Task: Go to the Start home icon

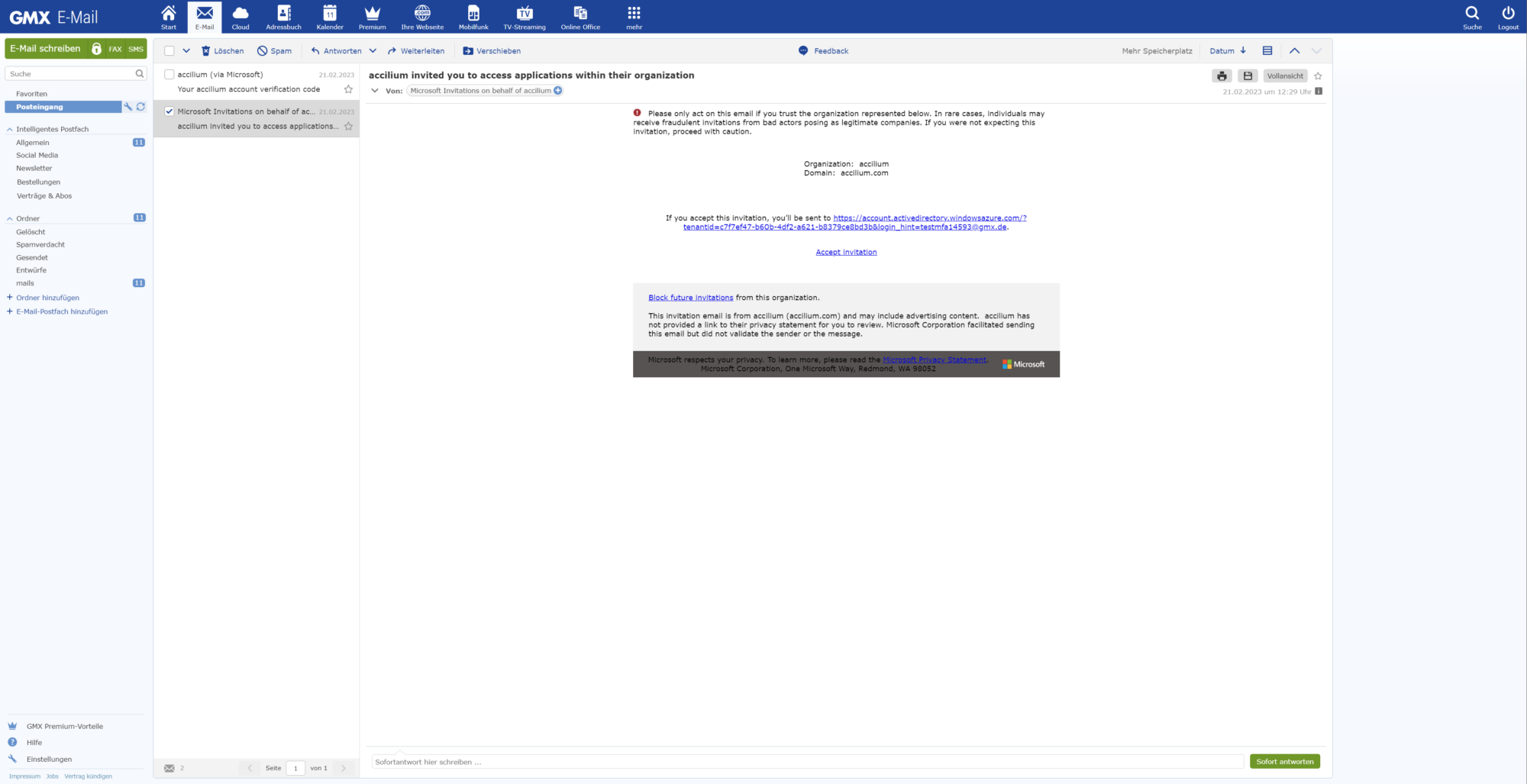Action: click(x=169, y=17)
